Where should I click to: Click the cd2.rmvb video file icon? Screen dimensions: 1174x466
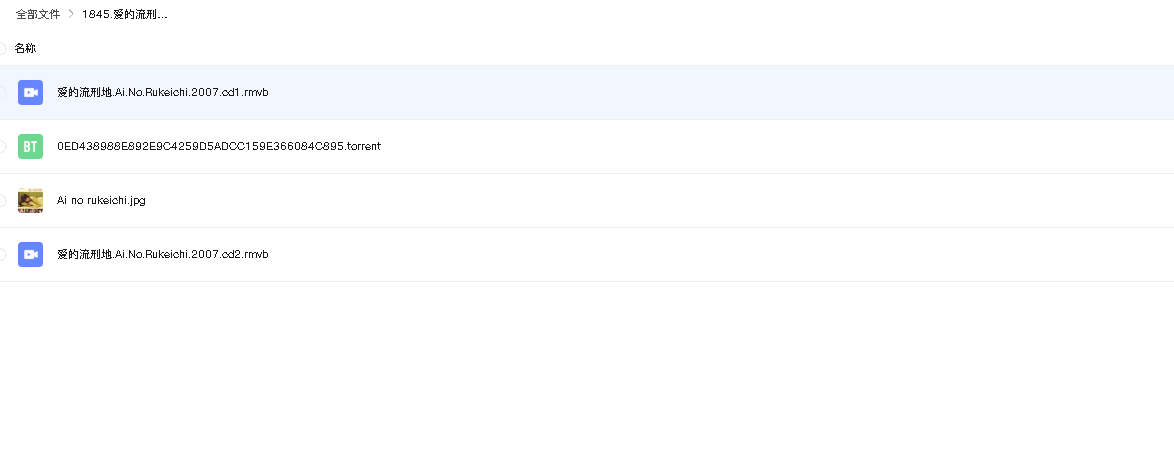click(x=30, y=254)
